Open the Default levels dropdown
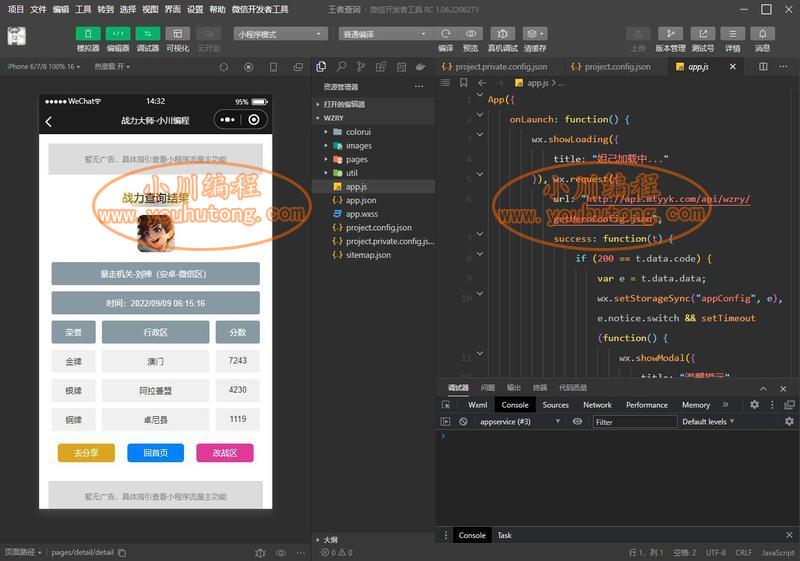This screenshot has height=561, width=800. click(x=708, y=422)
